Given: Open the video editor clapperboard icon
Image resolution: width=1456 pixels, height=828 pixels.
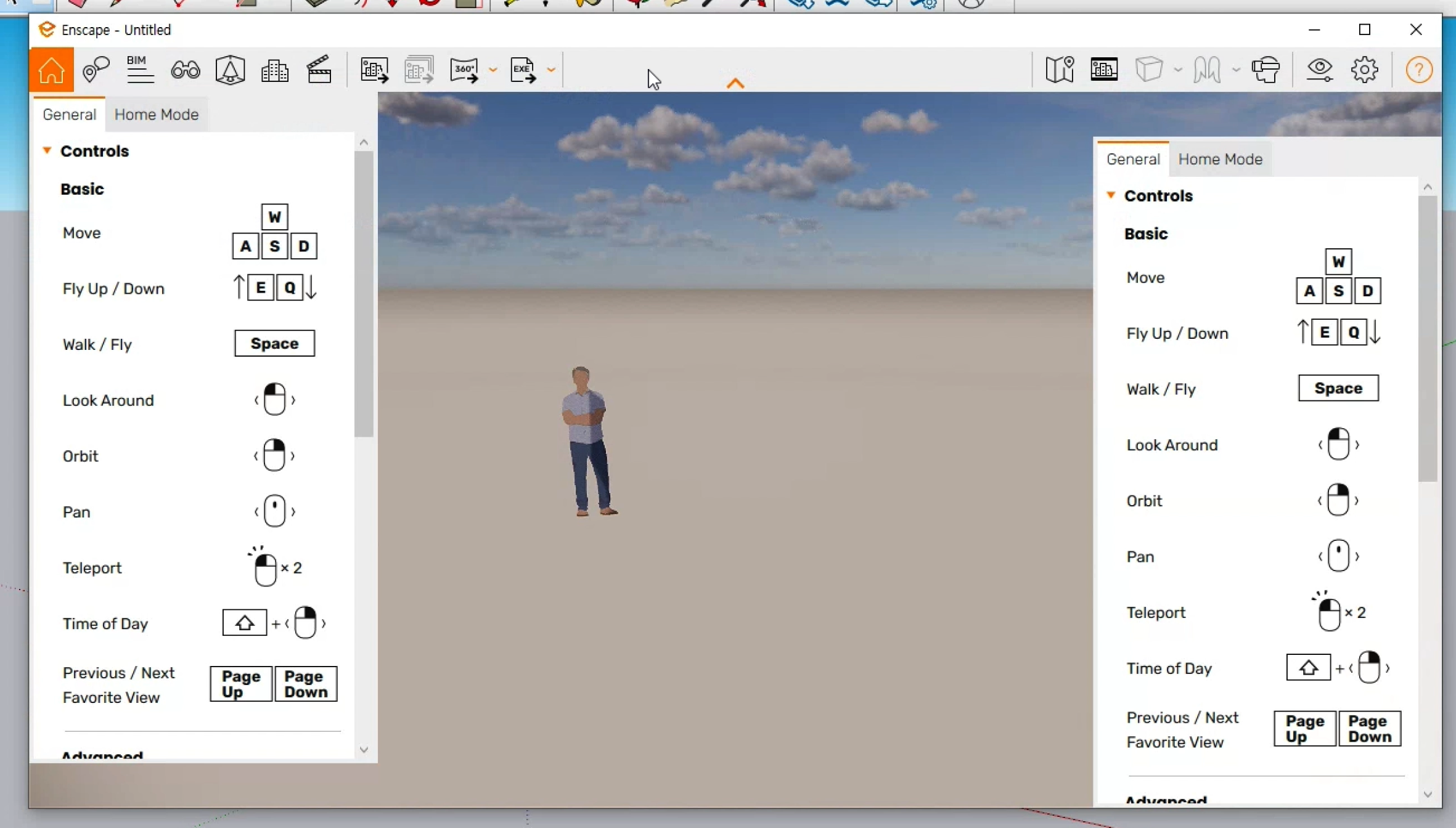Looking at the screenshot, I should (319, 70).
